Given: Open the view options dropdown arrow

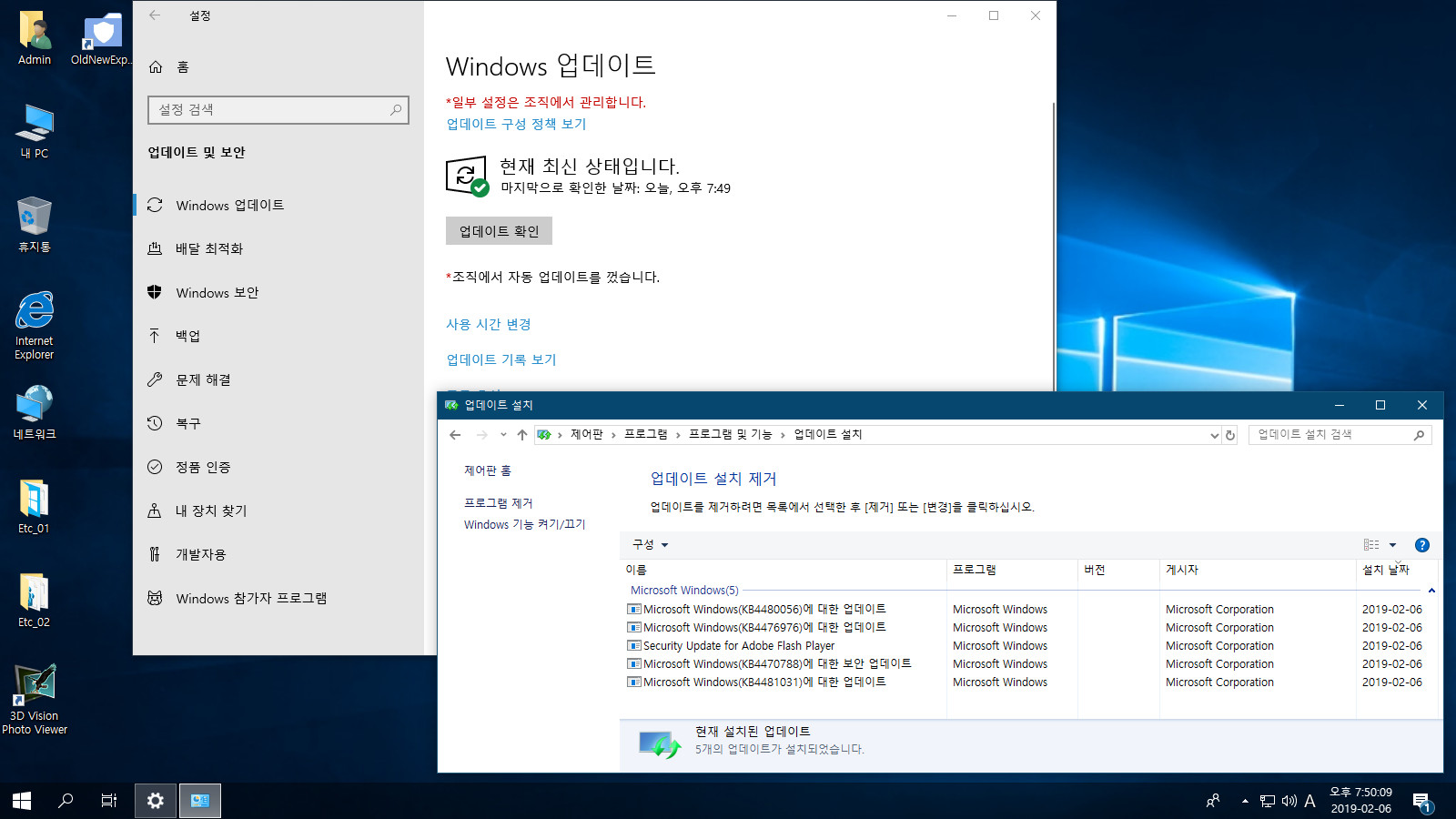Looking at the screenshot, I should (x=1392, y=545).
